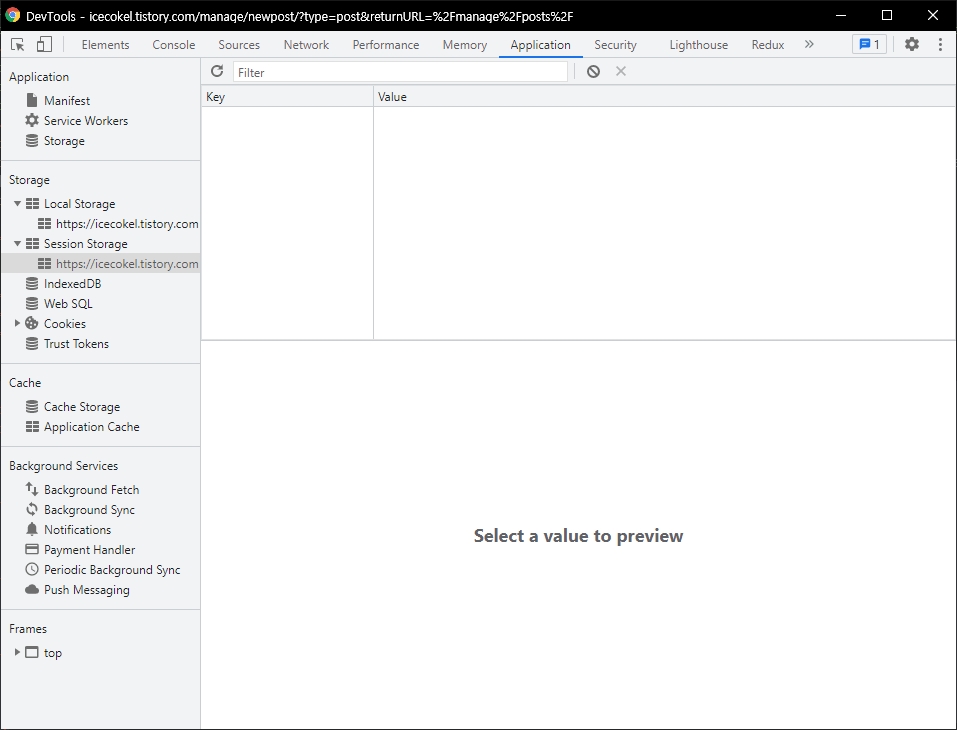Switch to the Console tab
This screenshot has height=730, width=957.
(173, 45)
